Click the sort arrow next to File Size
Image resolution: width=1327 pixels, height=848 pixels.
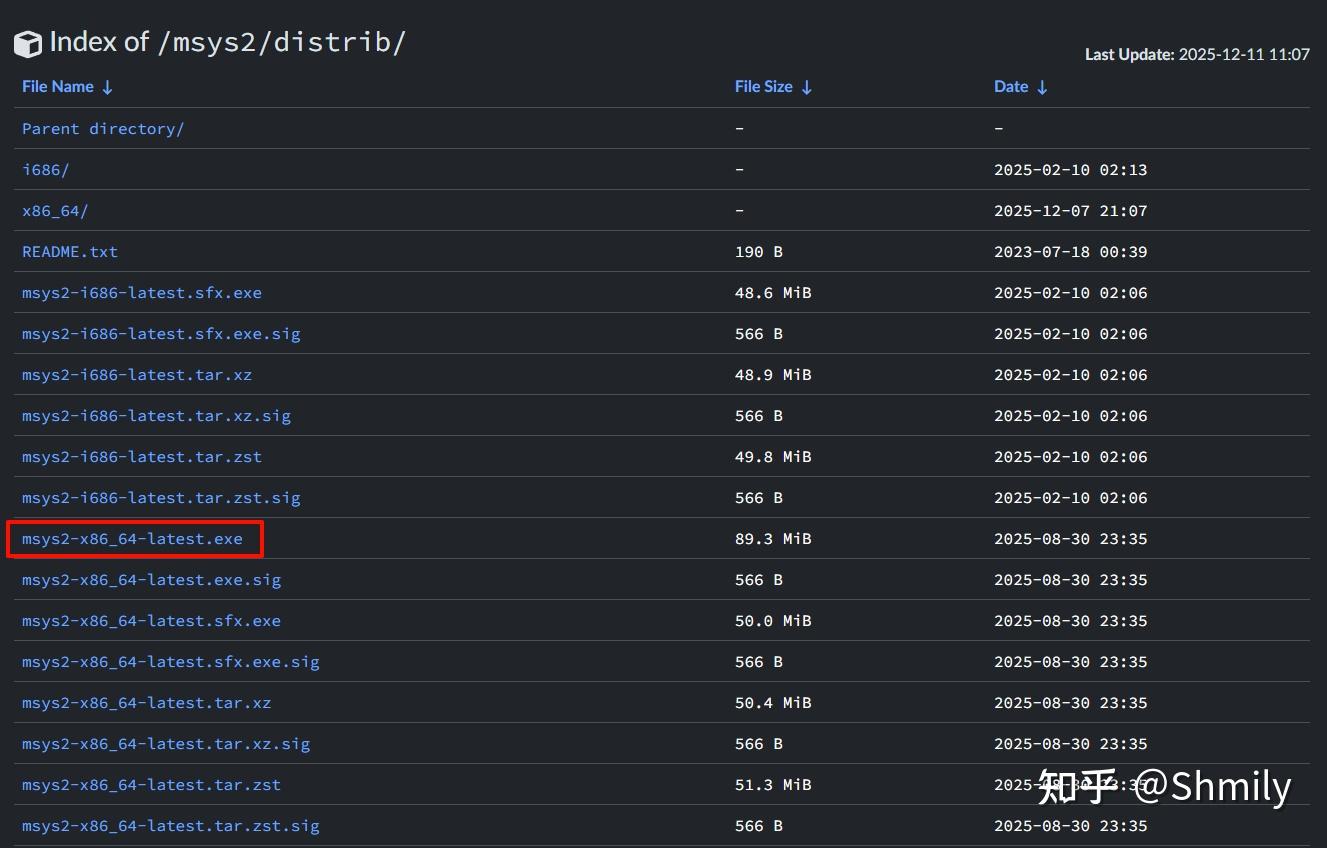tap(806, 87)
